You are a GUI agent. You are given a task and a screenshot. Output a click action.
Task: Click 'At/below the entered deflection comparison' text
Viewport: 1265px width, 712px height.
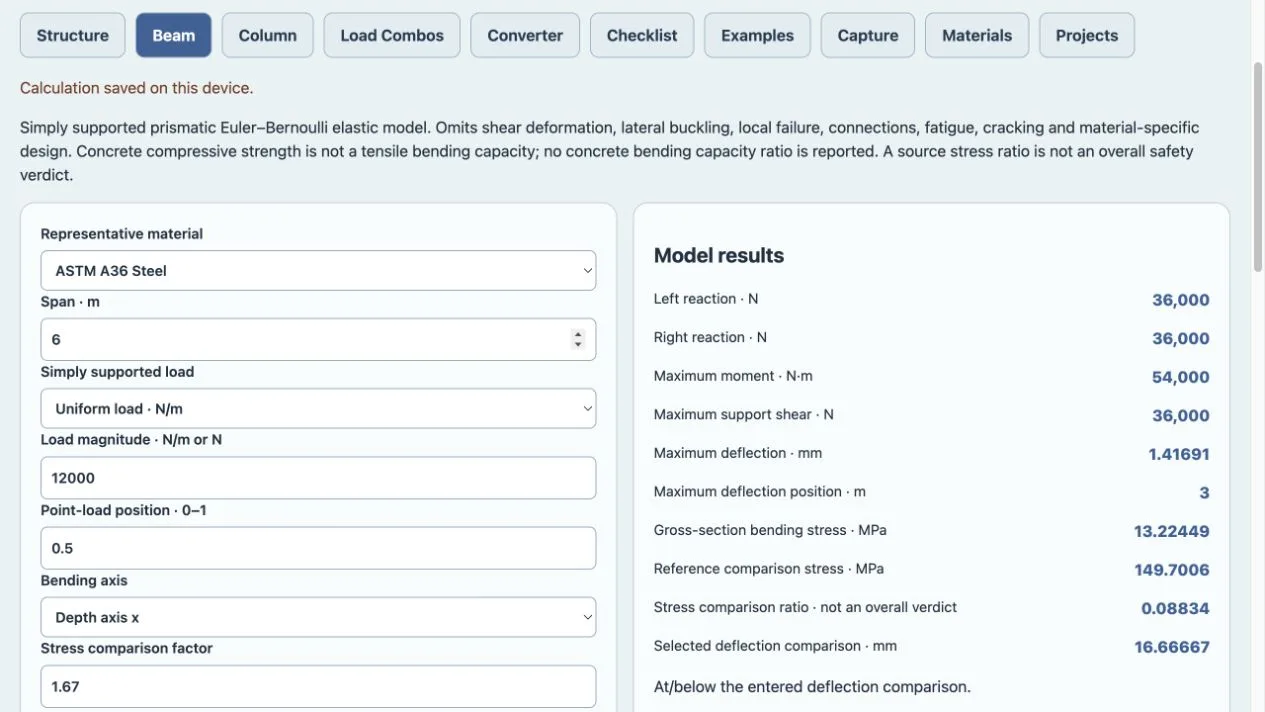812,687
